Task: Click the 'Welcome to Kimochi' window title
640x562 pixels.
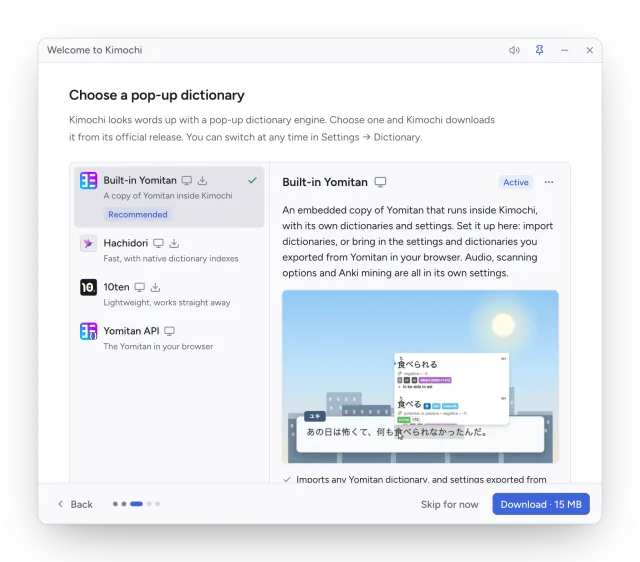Action: coord(95,50)
